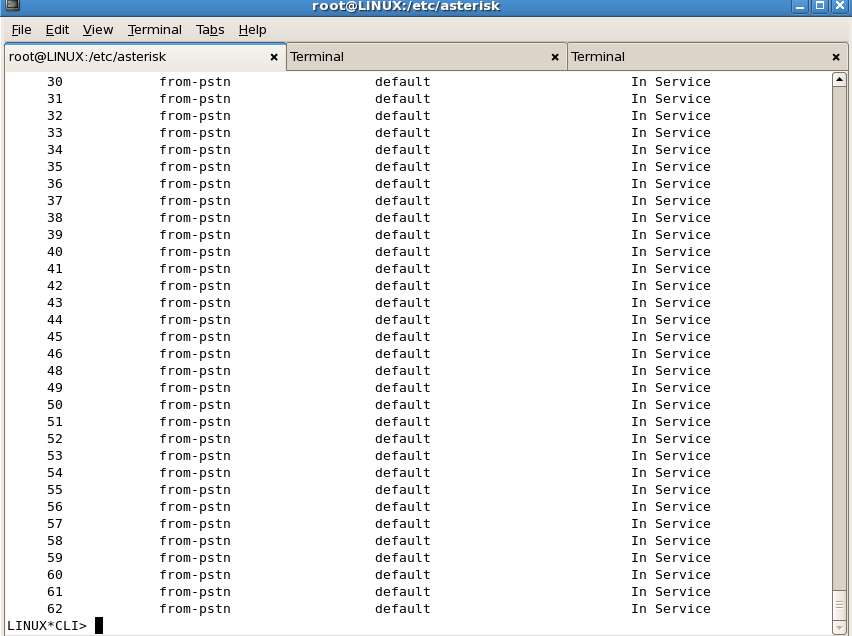Click the terminal window icon in title bar
Screen dimensions: 852x636
[11, 8]
